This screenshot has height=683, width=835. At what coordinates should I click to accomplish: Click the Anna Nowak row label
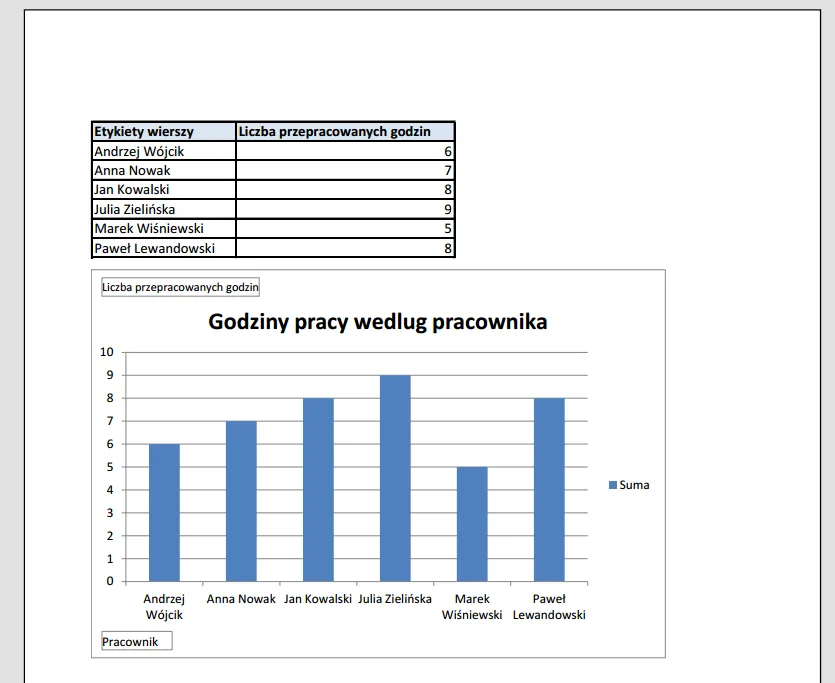pos(163,170)
